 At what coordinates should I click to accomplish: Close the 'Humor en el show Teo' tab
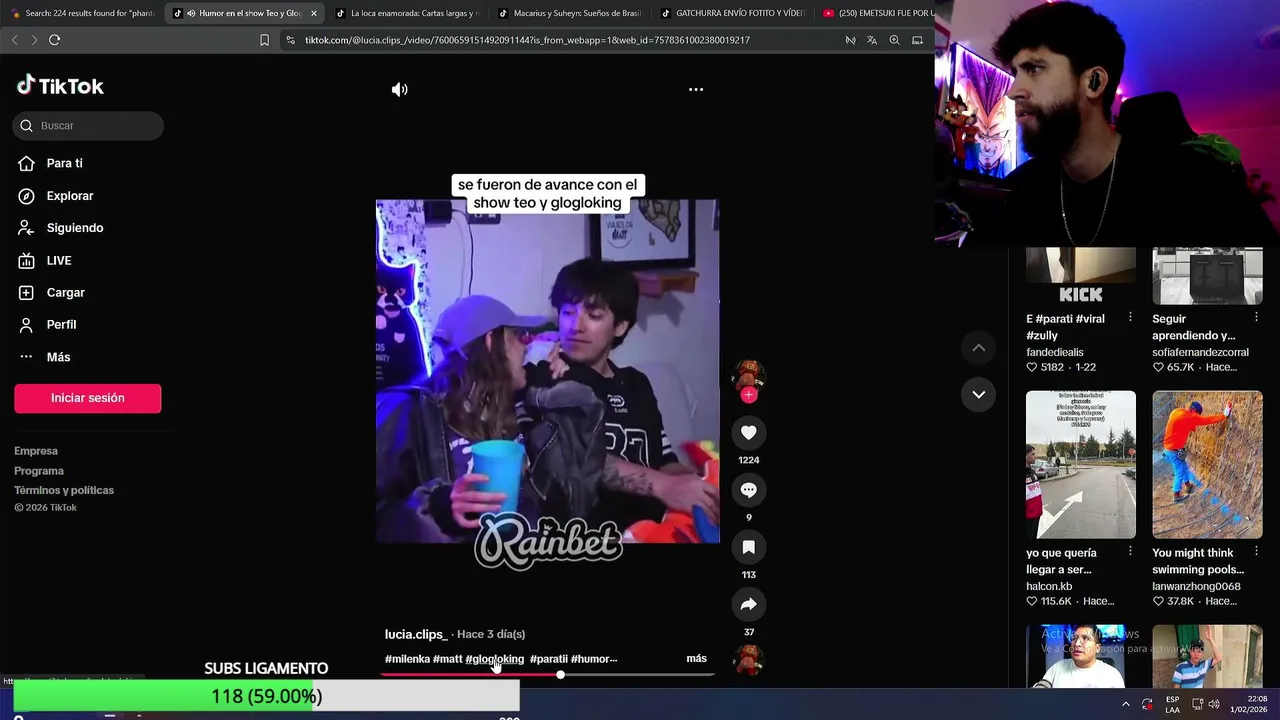coord(314,13)
